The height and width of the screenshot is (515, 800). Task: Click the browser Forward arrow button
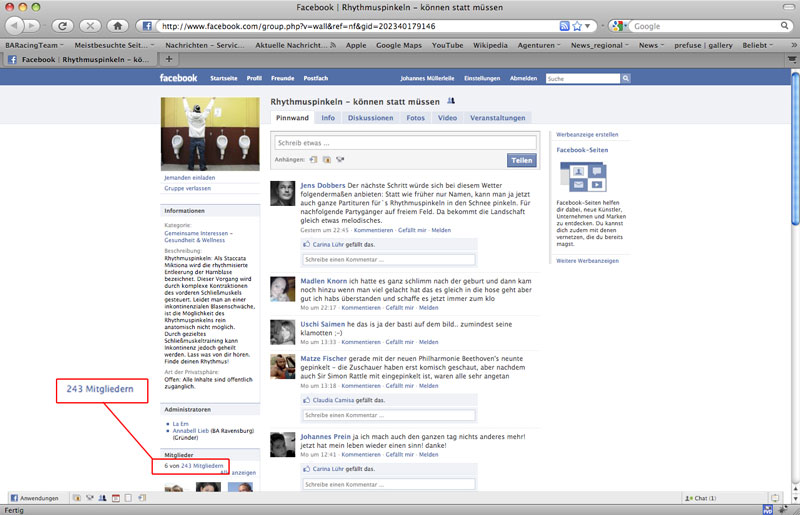click(x=32, y=26)
